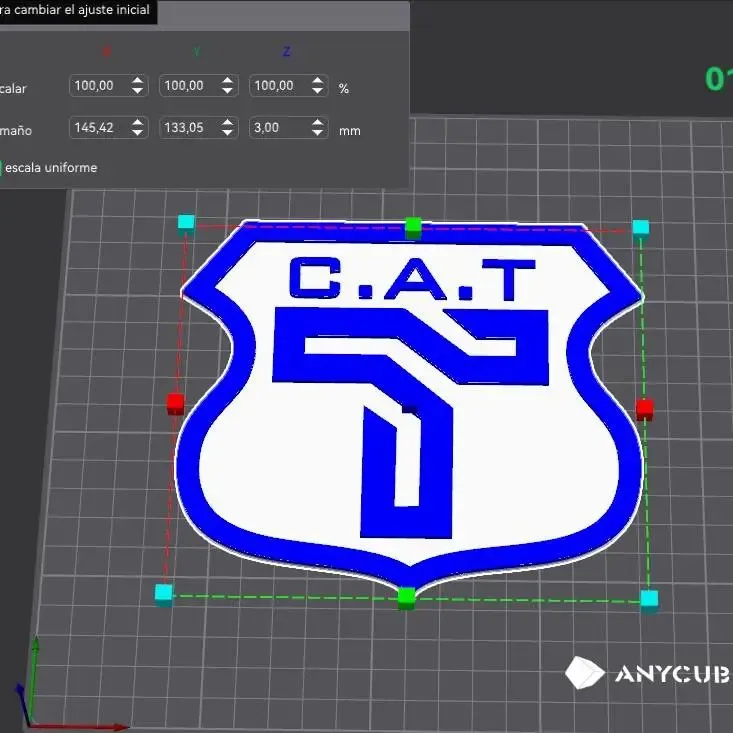Image resolution: width=733 pixels, height=733 pixels.
Task: Grab the green Y handle below the shield
Action: 406,598
